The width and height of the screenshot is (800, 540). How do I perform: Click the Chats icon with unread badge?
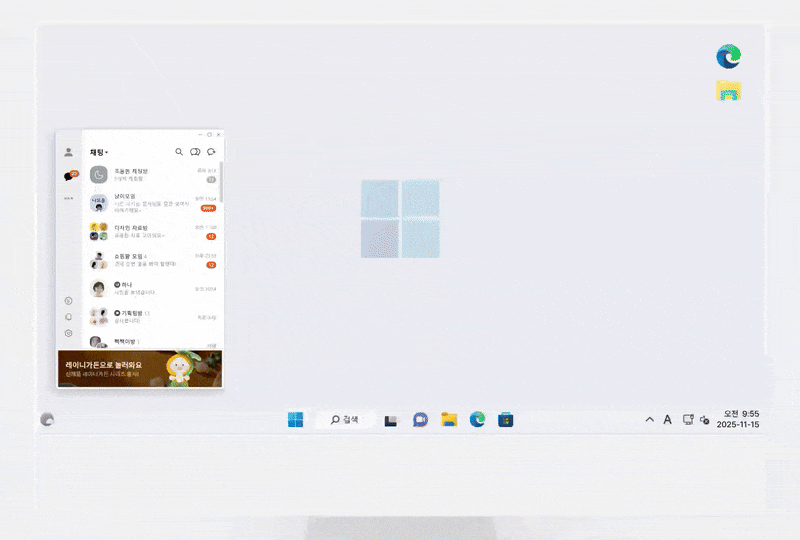(69, 176)
